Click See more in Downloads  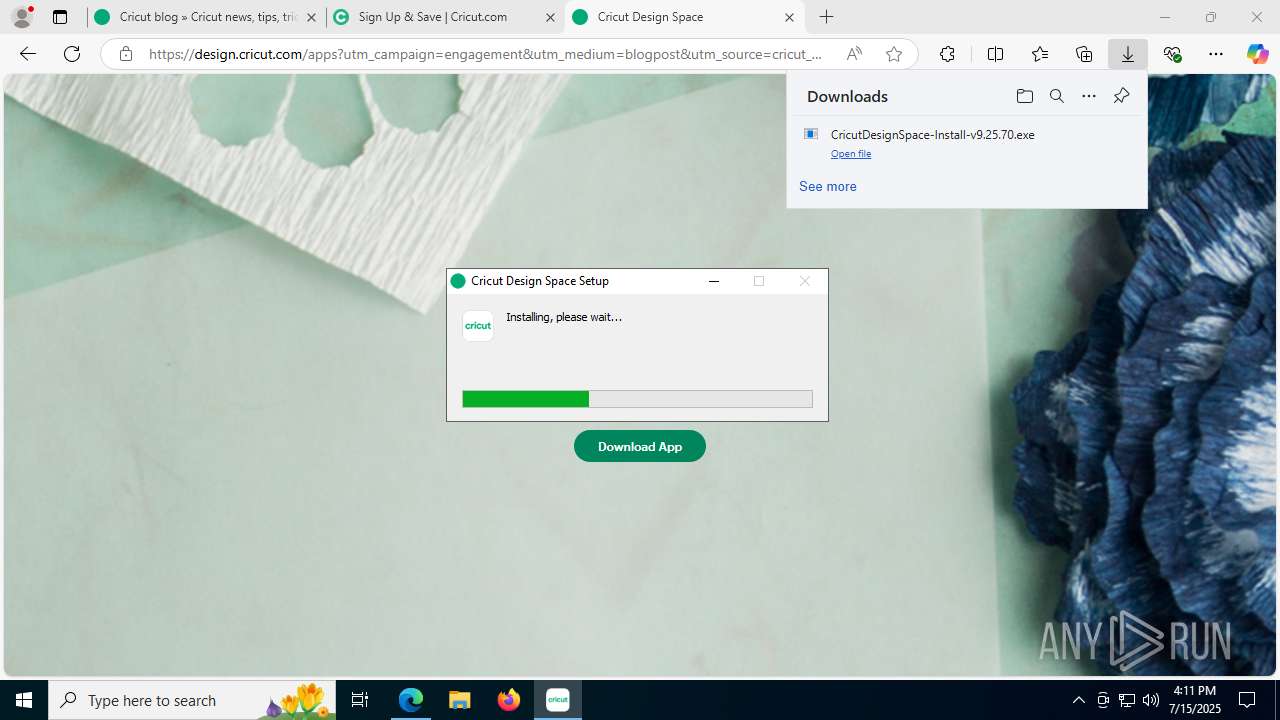828,186
